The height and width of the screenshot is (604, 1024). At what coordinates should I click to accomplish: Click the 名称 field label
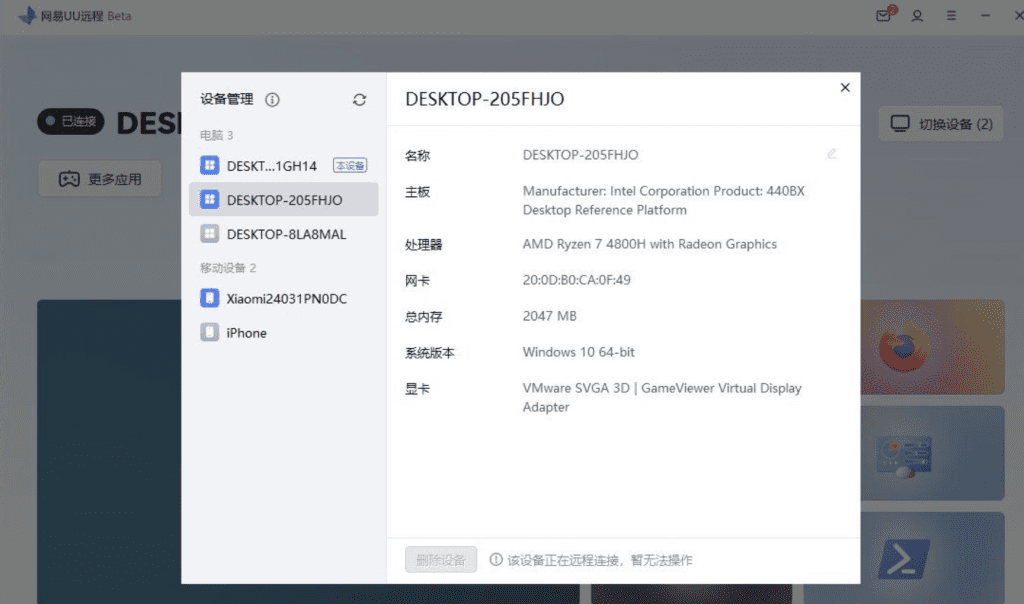[417, 155]
